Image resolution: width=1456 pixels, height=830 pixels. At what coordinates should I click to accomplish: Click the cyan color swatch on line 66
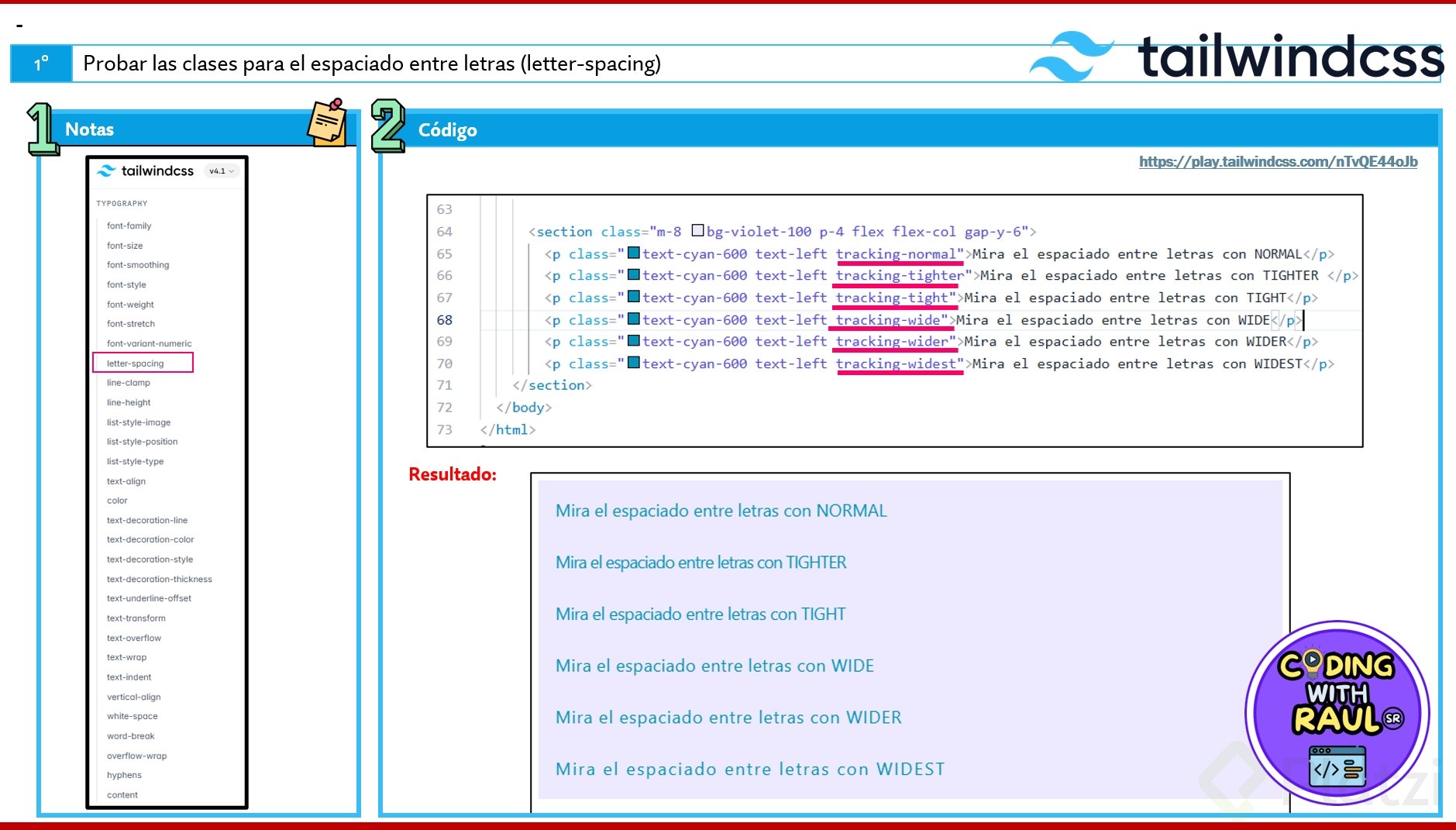click(633, 274)
